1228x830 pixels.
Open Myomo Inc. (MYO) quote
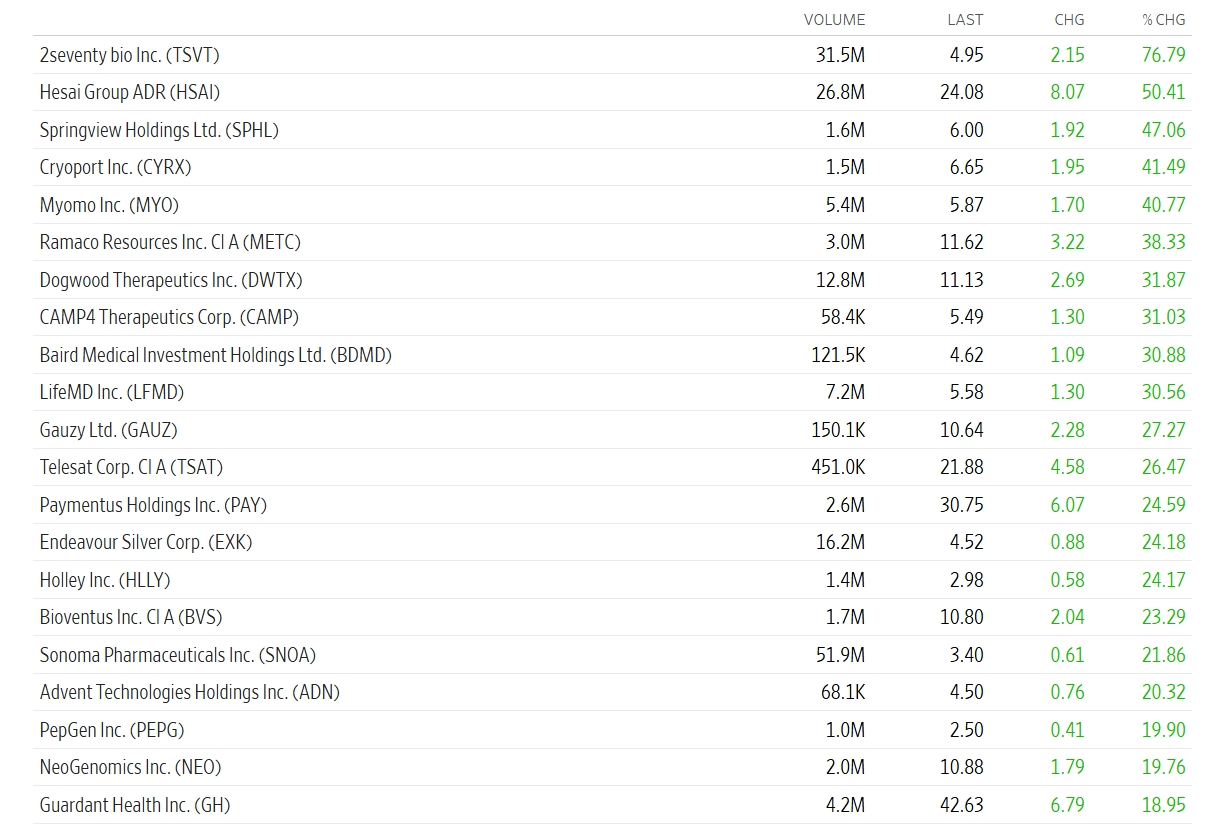pyautogui.click(x=109, y=205)
